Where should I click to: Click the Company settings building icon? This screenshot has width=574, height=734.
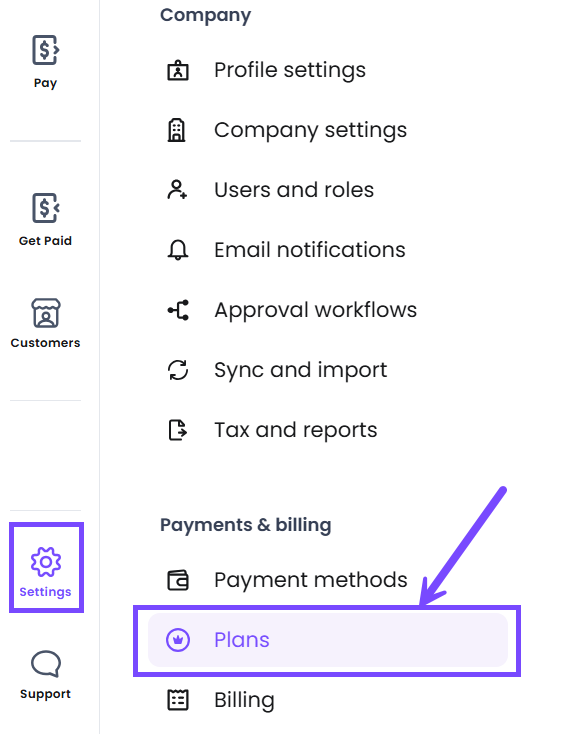point(177,130)
